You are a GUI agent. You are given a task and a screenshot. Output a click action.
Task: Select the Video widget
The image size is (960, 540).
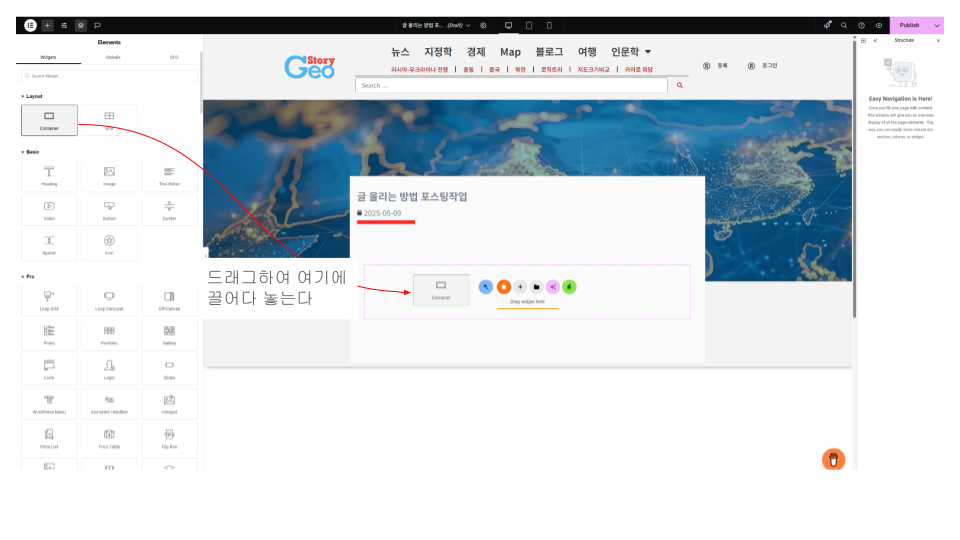[49, 210]
